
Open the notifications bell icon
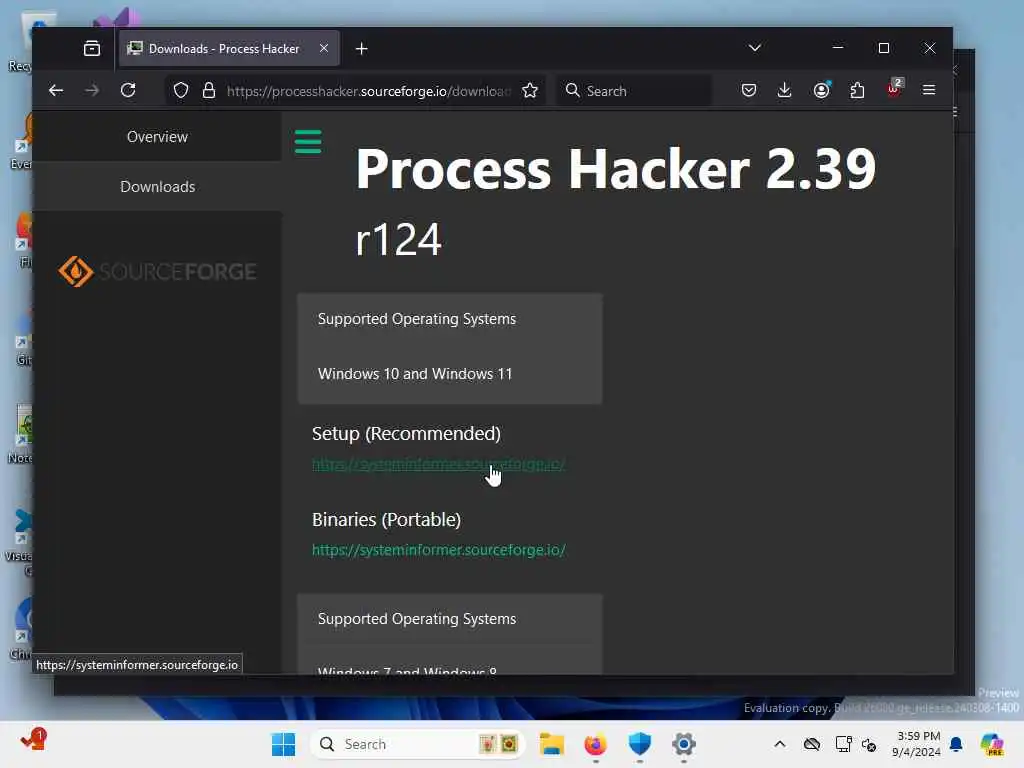coord(956,744)
